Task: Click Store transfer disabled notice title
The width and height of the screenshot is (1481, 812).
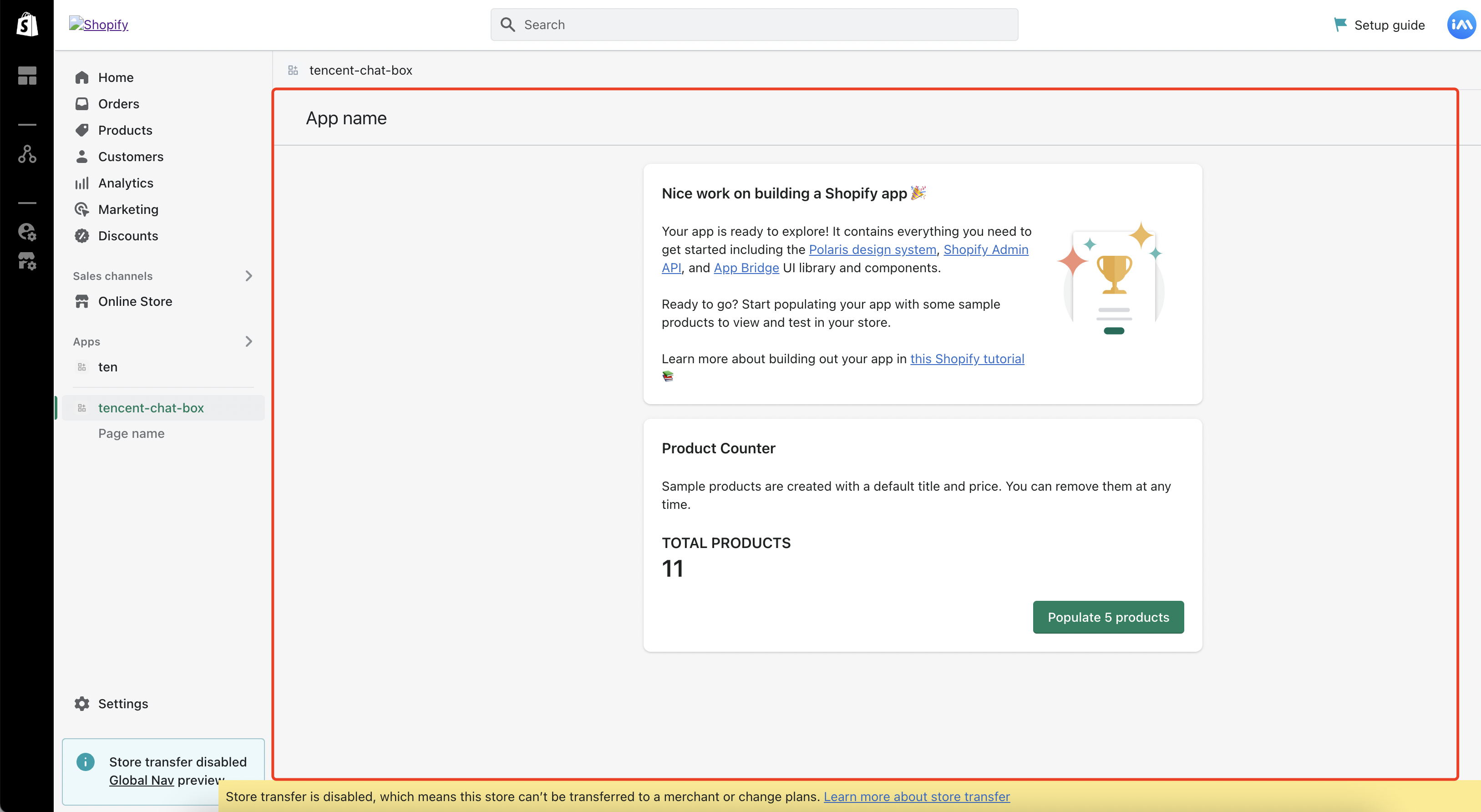Action: coord(178,762)
